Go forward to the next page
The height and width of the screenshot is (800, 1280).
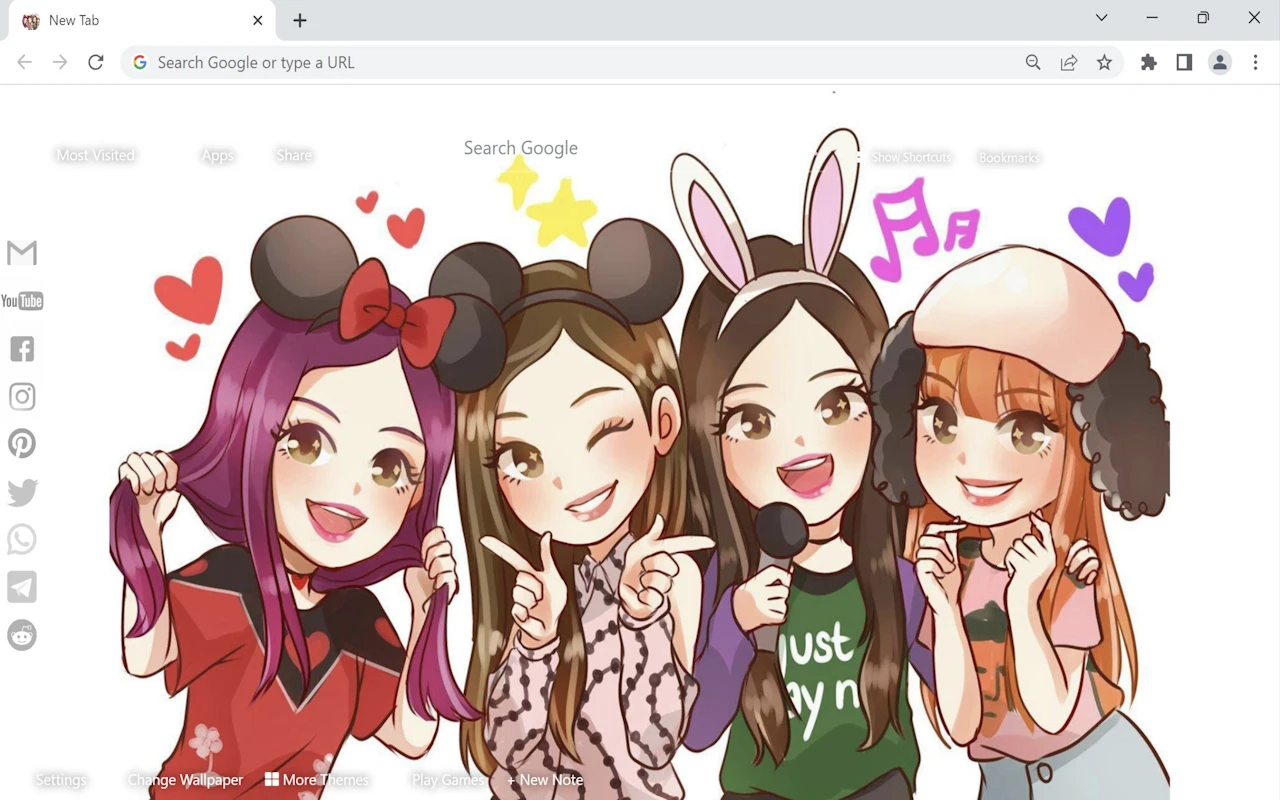coord(60,62)
